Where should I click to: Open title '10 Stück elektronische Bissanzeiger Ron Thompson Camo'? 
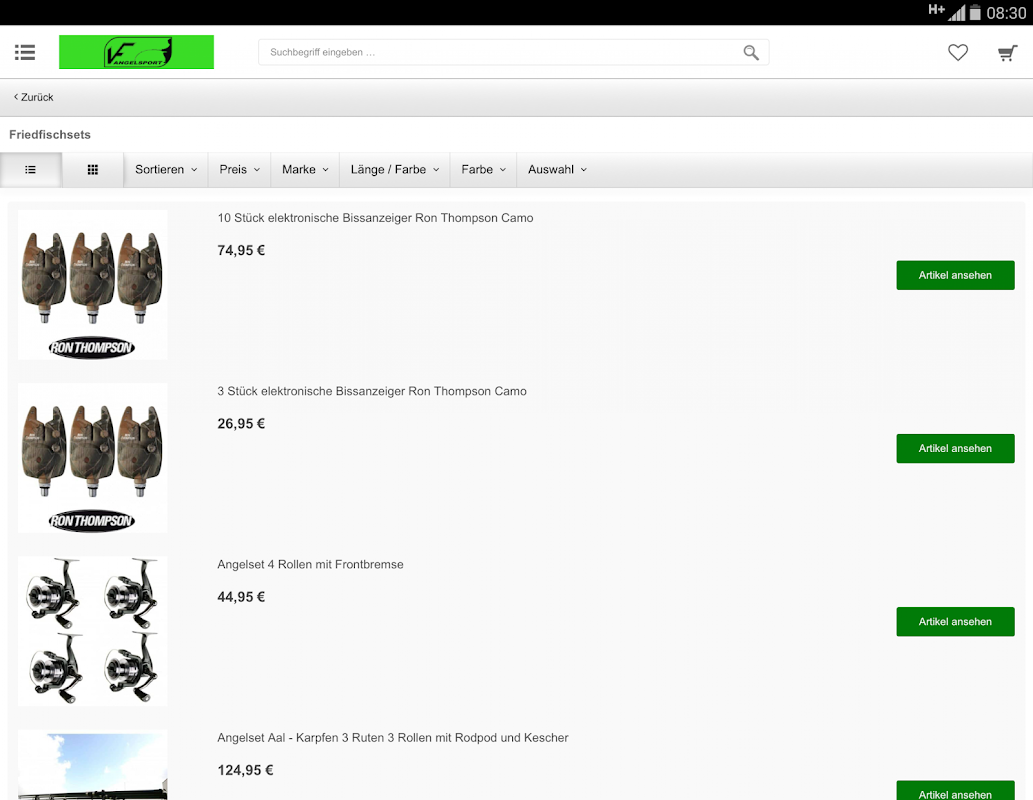376,218
